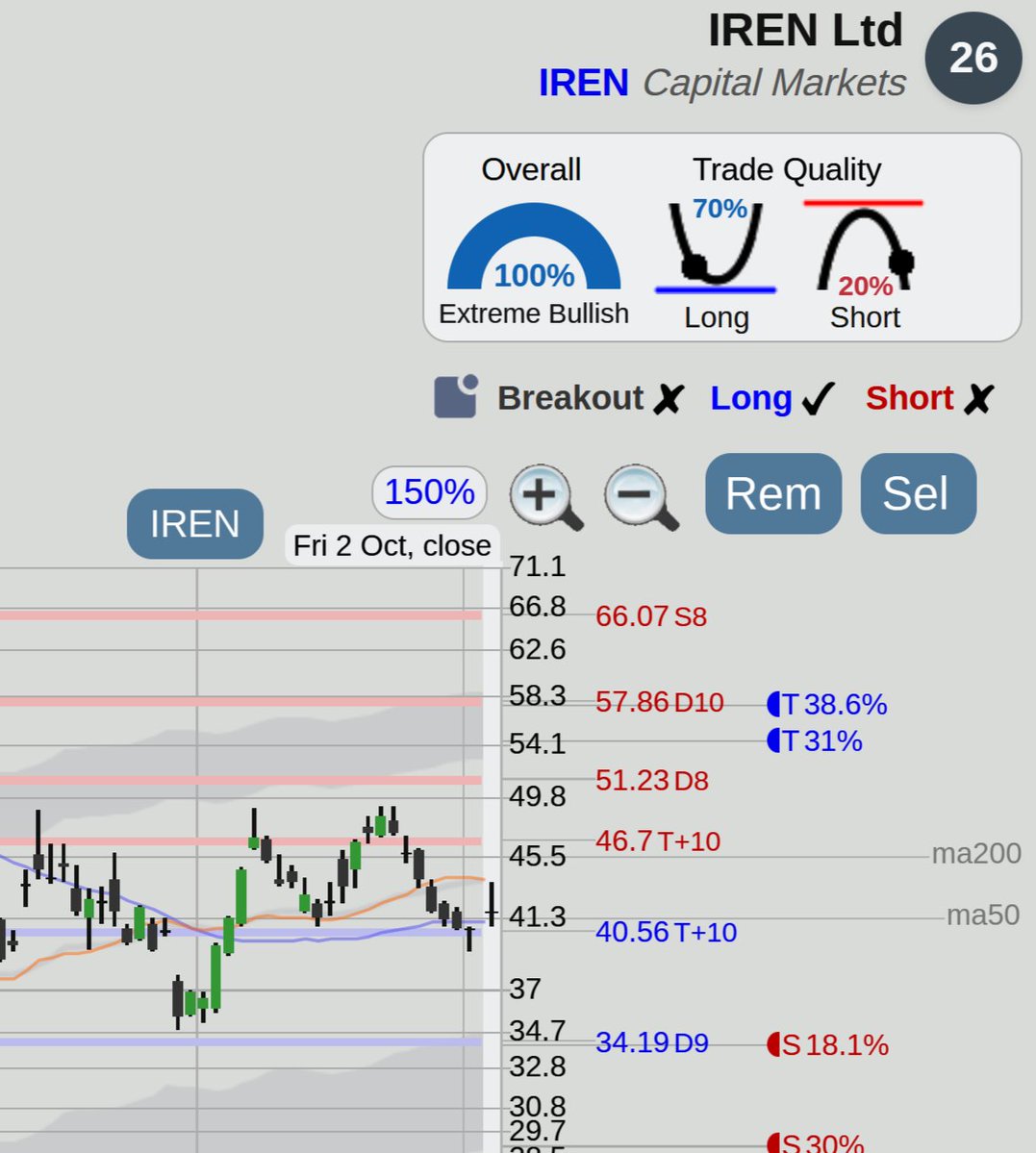Open the note icon beside Breakout
This screenshot has height=1153, width=1036.
456,396
